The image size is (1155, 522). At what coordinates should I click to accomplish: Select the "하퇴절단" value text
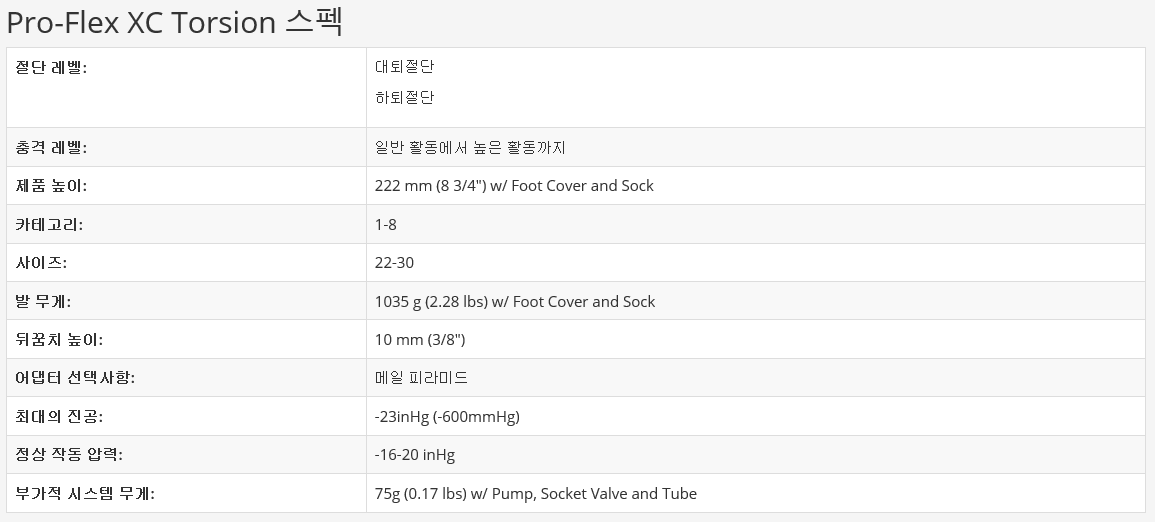point(405,97)
